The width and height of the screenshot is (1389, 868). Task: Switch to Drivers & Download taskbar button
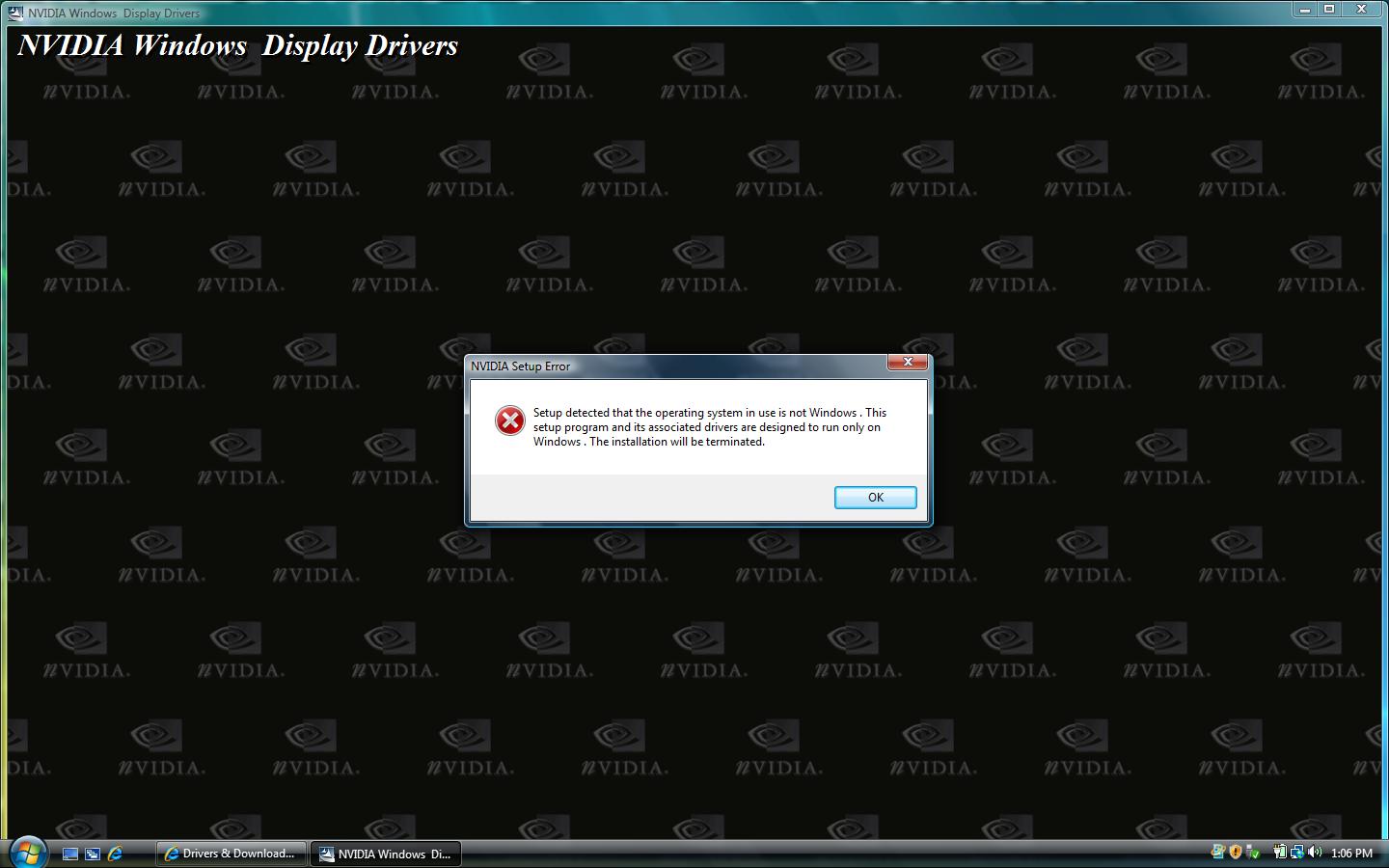(231, 854)
